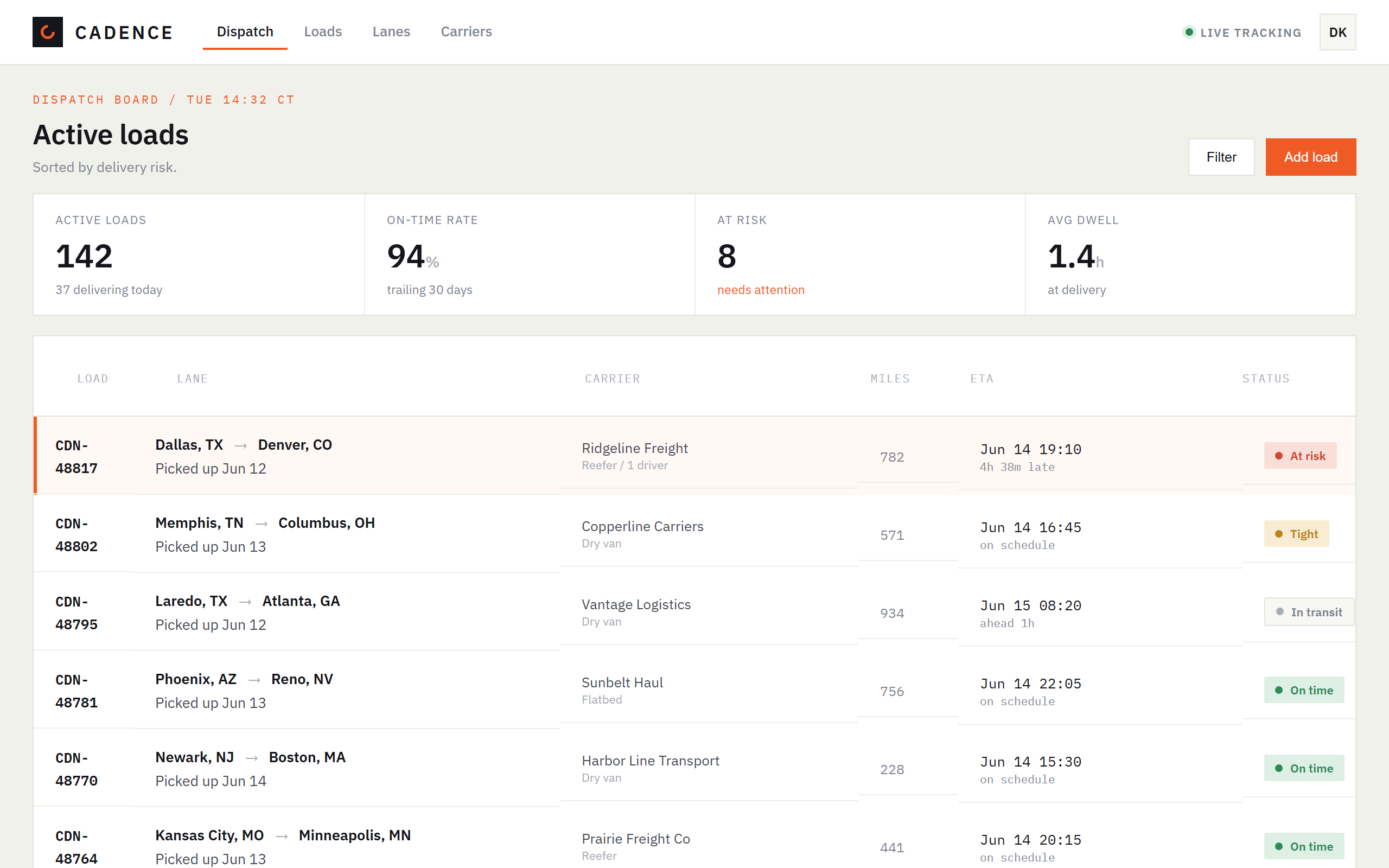
Task: Click On time badge for Phoenix load
Action: (1304, 690)
